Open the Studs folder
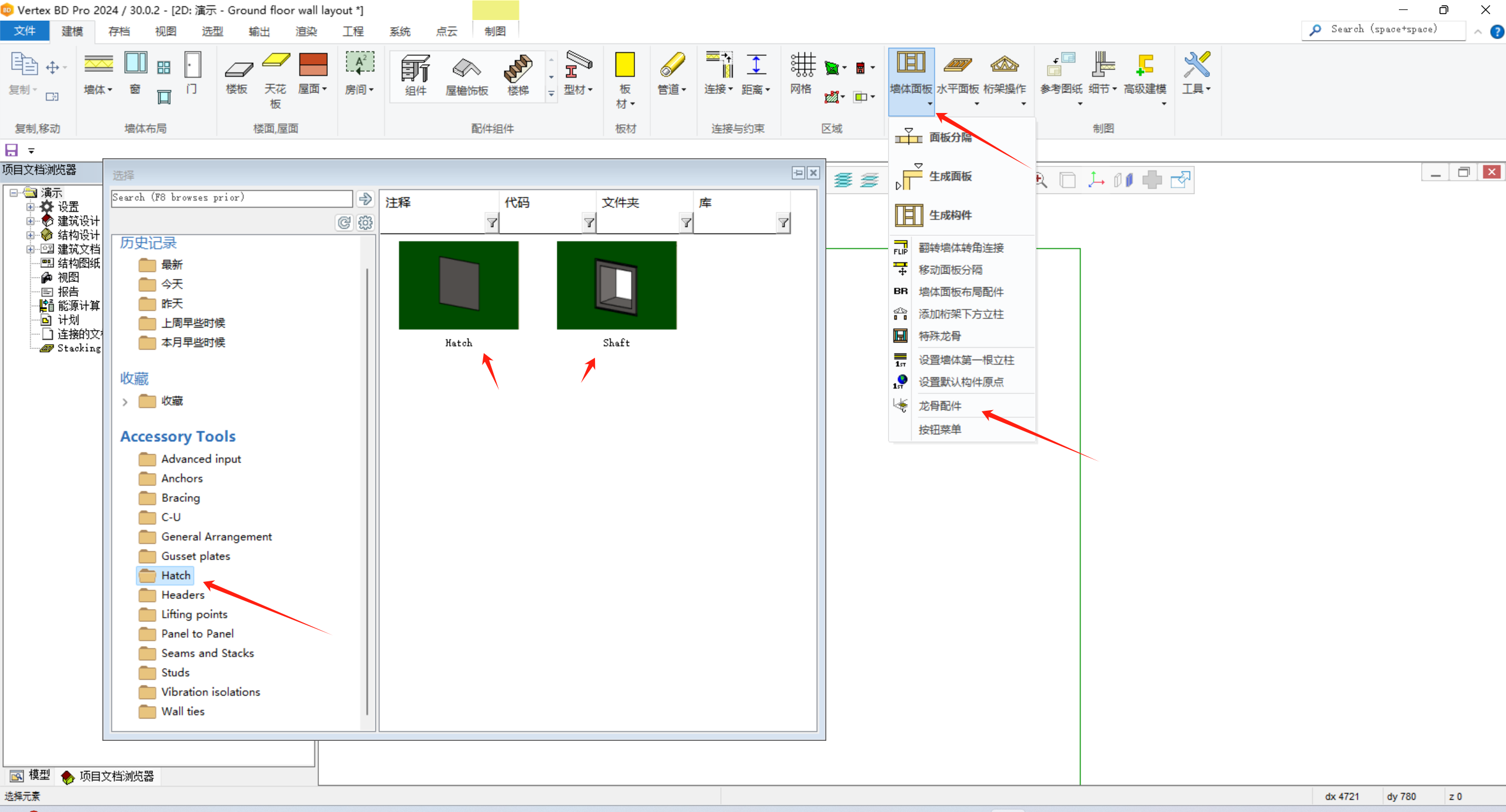 pos(165,673)
